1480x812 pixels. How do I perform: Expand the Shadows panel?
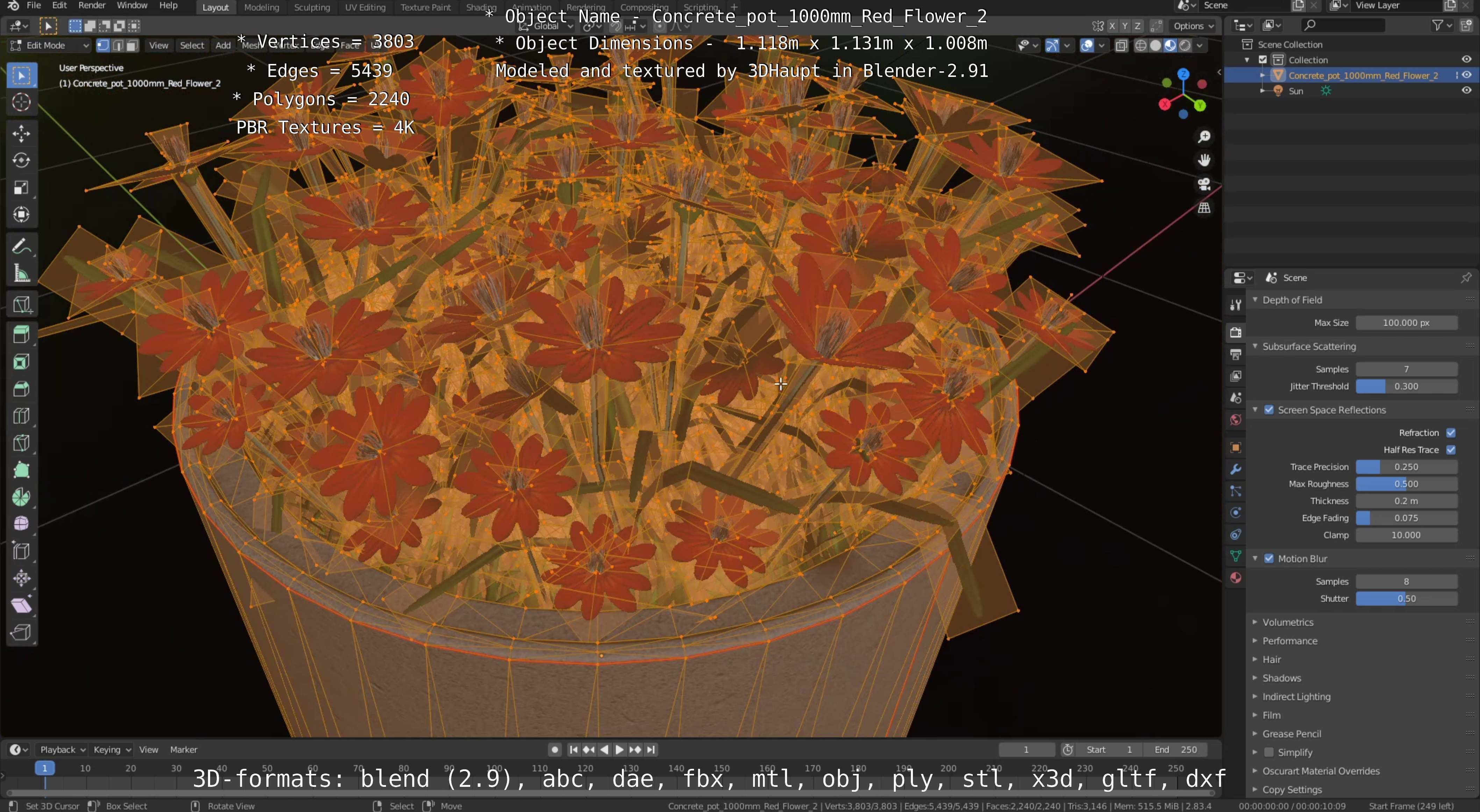click(1281, 678)
